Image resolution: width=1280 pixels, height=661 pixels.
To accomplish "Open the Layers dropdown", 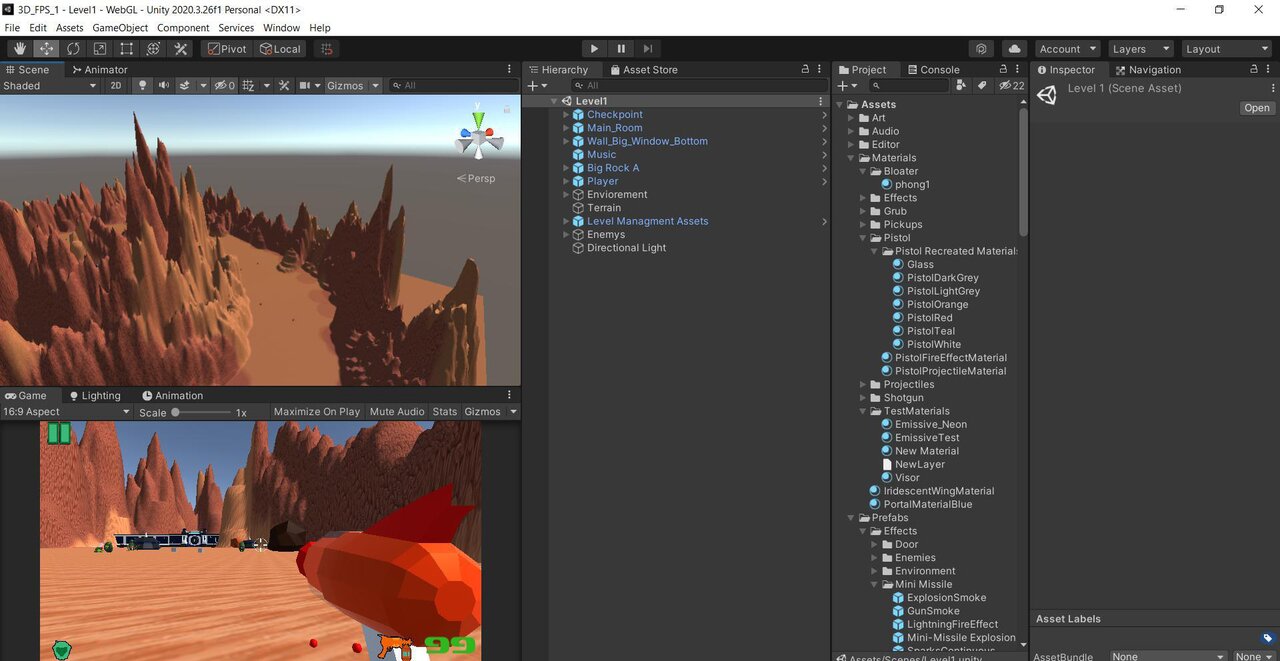I will (1139, 49).
